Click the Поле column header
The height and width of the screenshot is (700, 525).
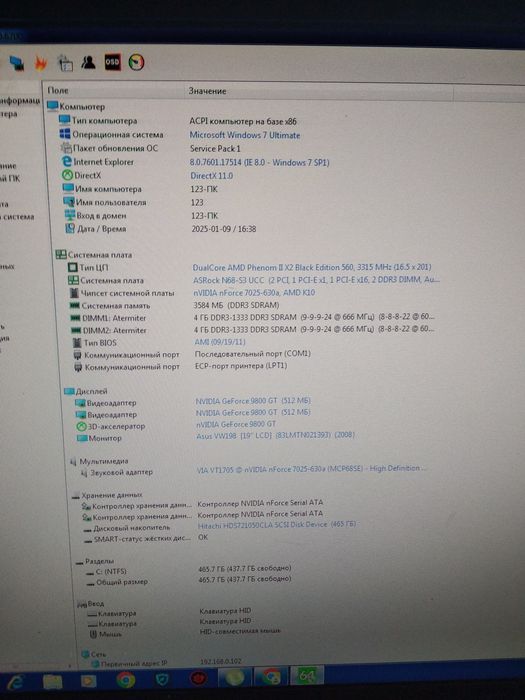tap(58, 90)
